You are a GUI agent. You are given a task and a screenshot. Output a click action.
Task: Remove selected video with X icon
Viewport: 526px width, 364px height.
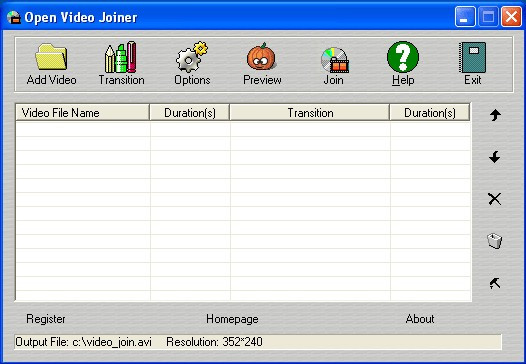pyautogui.click(x=495, y=199)
